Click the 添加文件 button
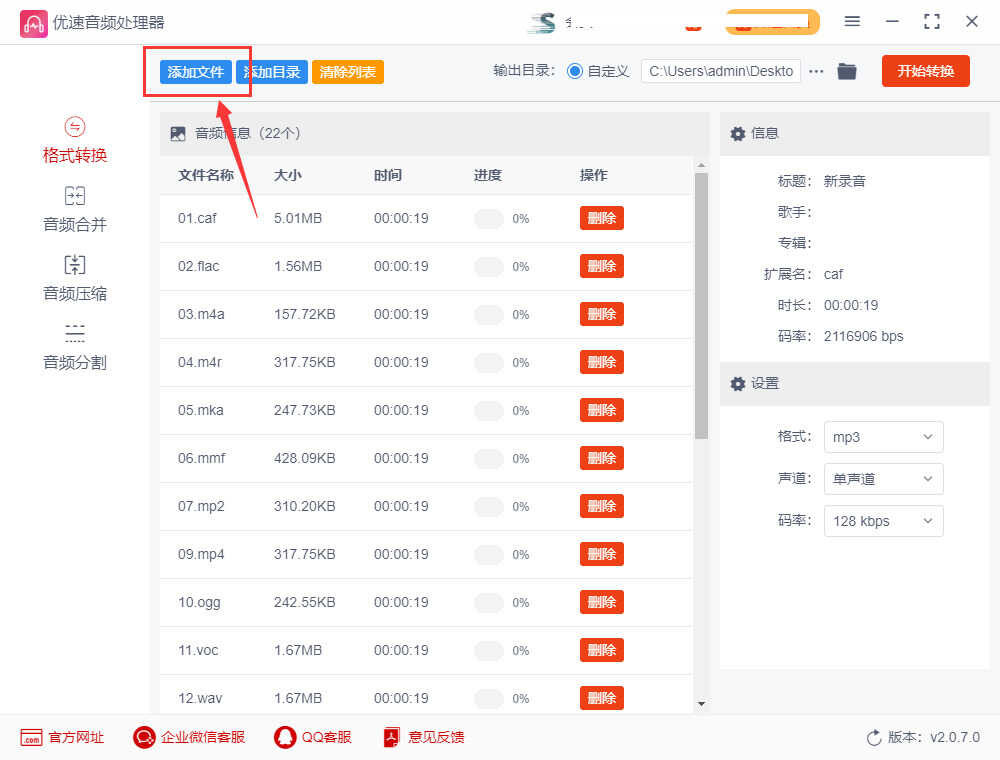The width and height of the screenshot is (1000, 760). [195, 72]
